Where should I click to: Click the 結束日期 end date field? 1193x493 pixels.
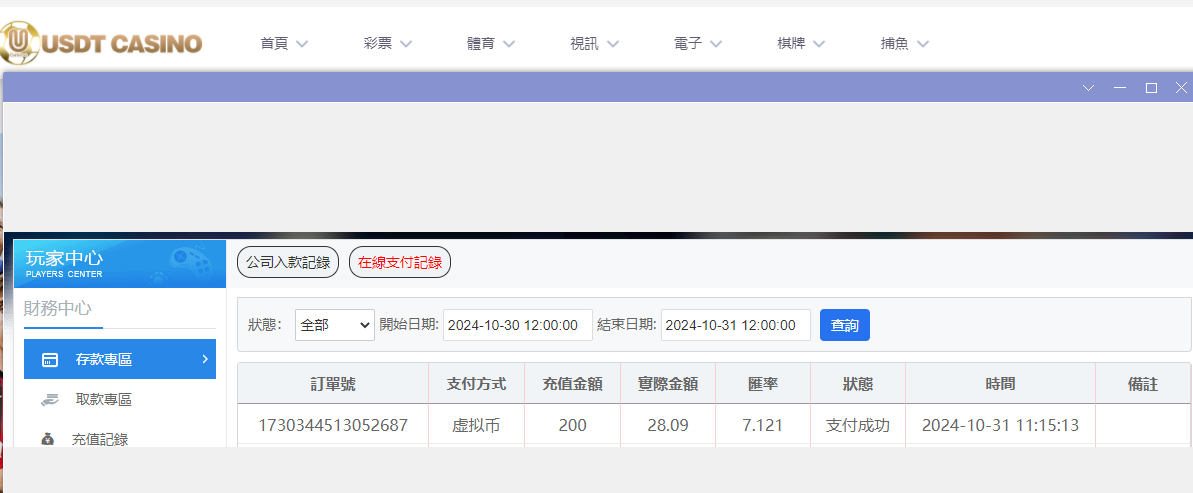(735, 325)
